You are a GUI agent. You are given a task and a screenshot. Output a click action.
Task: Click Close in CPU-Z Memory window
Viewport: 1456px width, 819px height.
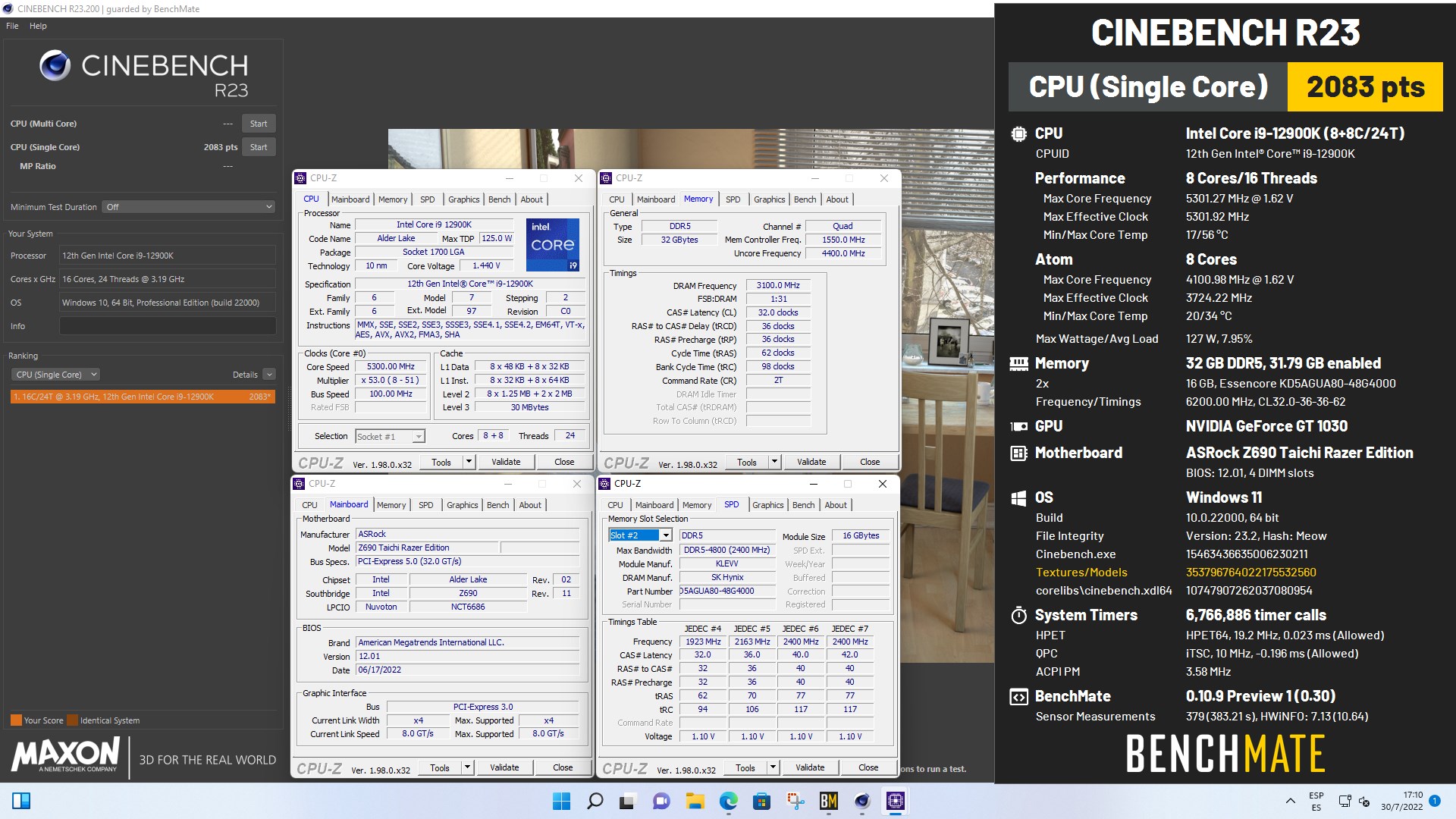point(870,462)
